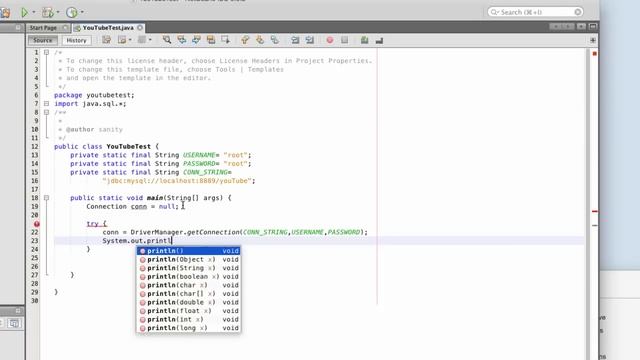Toggle Highlight Search icon
Screen dimensions: 640x360
coord(211,40)
